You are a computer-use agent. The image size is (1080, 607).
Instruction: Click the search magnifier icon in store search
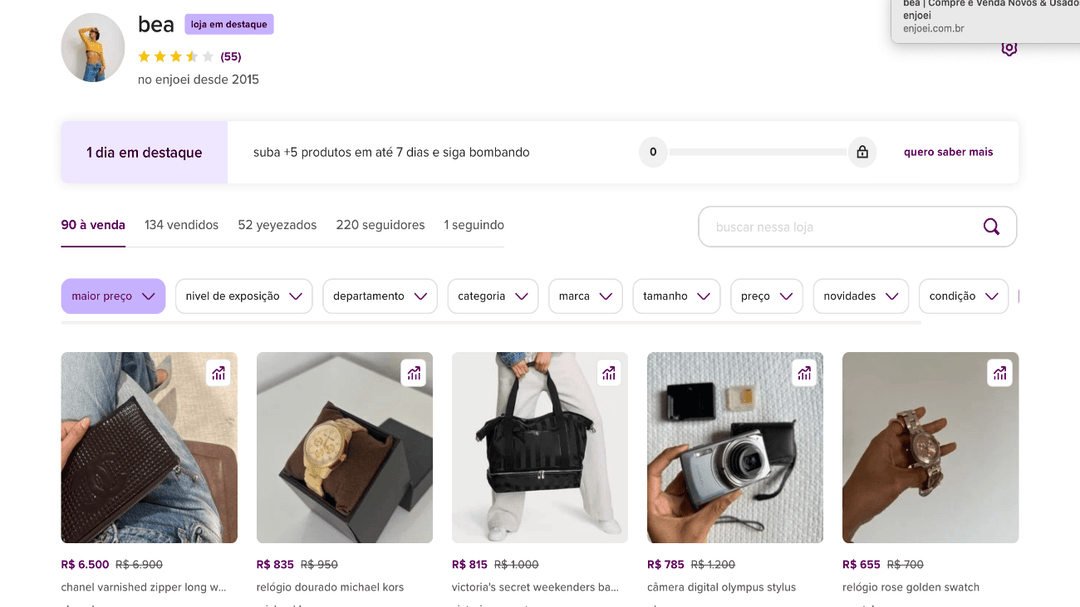pyautogui.click(x=991, y=227)
